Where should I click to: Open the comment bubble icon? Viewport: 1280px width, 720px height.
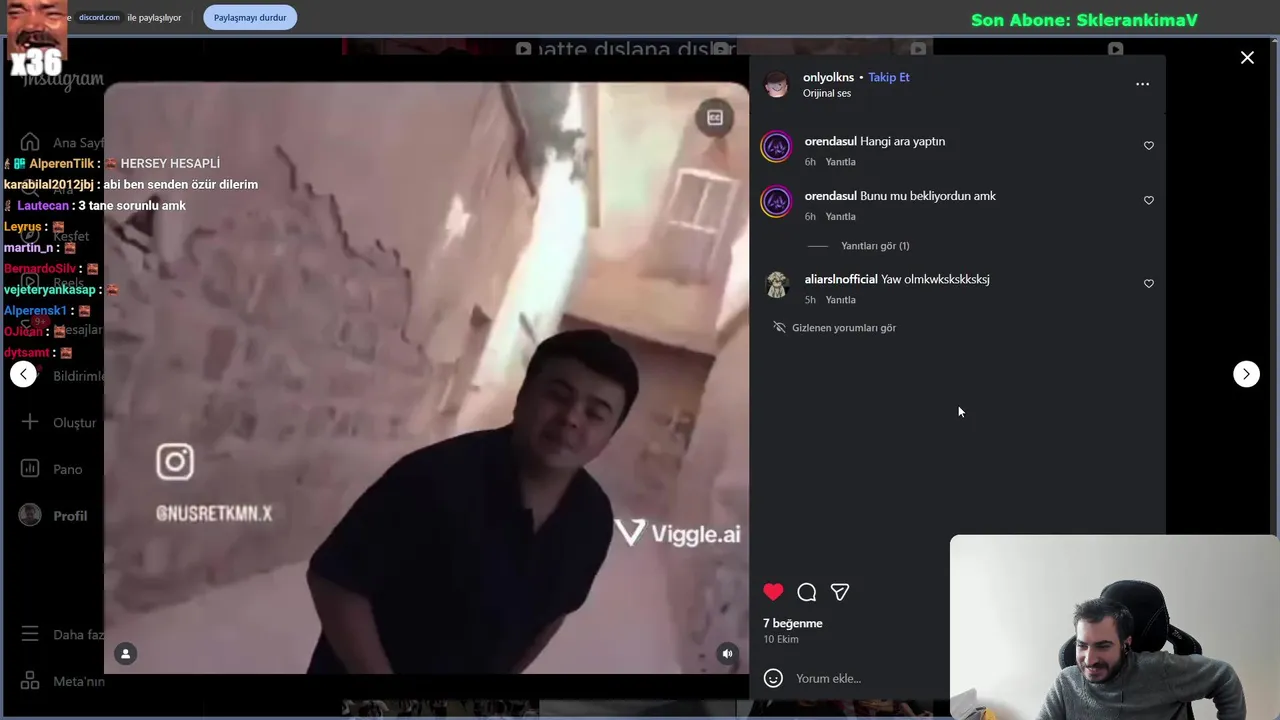(x=807, y=592)
